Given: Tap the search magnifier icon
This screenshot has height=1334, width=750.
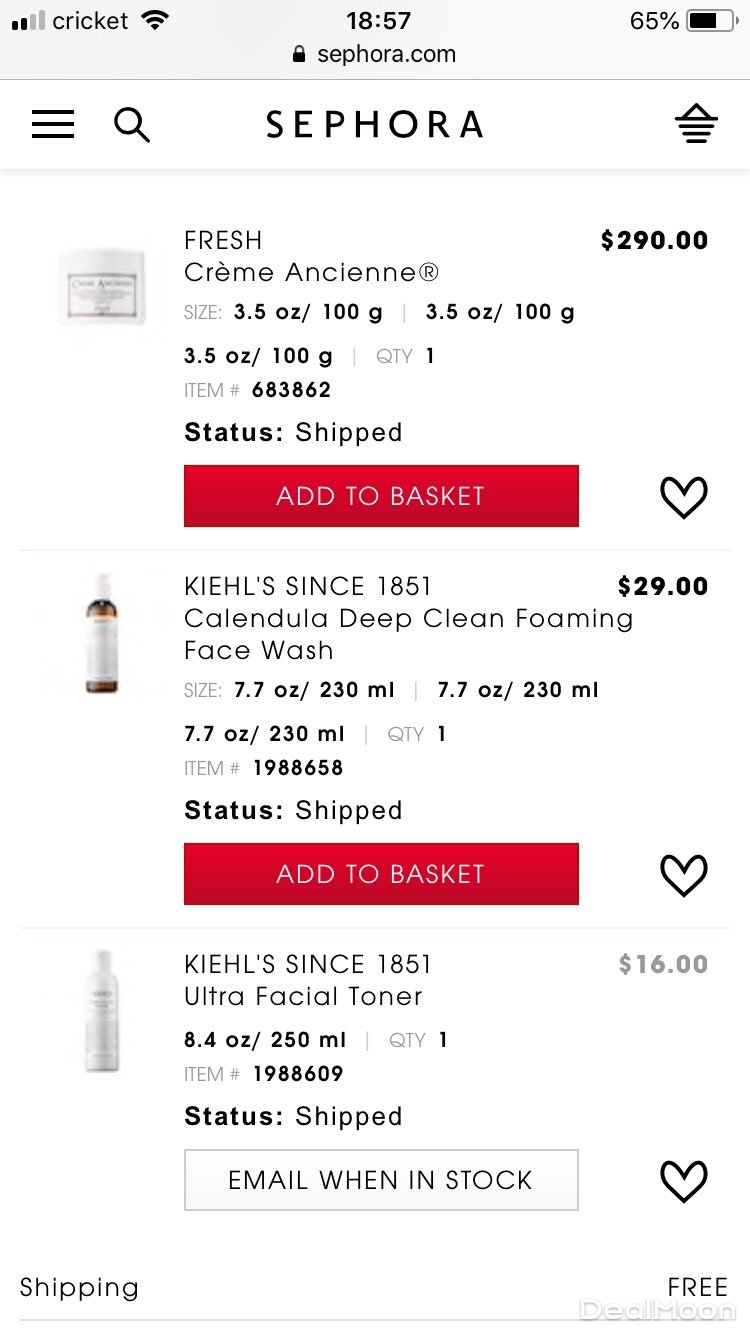Looking at the screenshot, I should point(131,125).
